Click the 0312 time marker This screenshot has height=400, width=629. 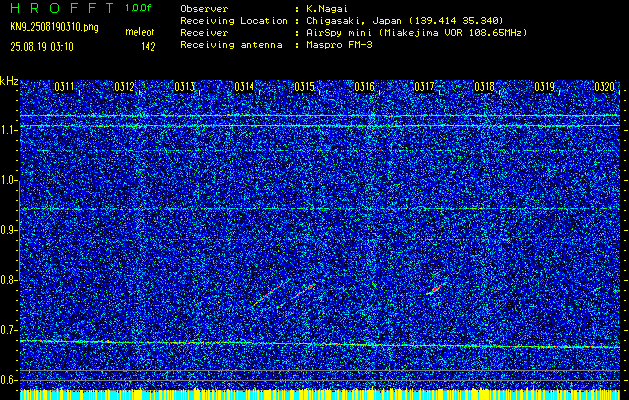pyautogui.click(x=124, y=87)
